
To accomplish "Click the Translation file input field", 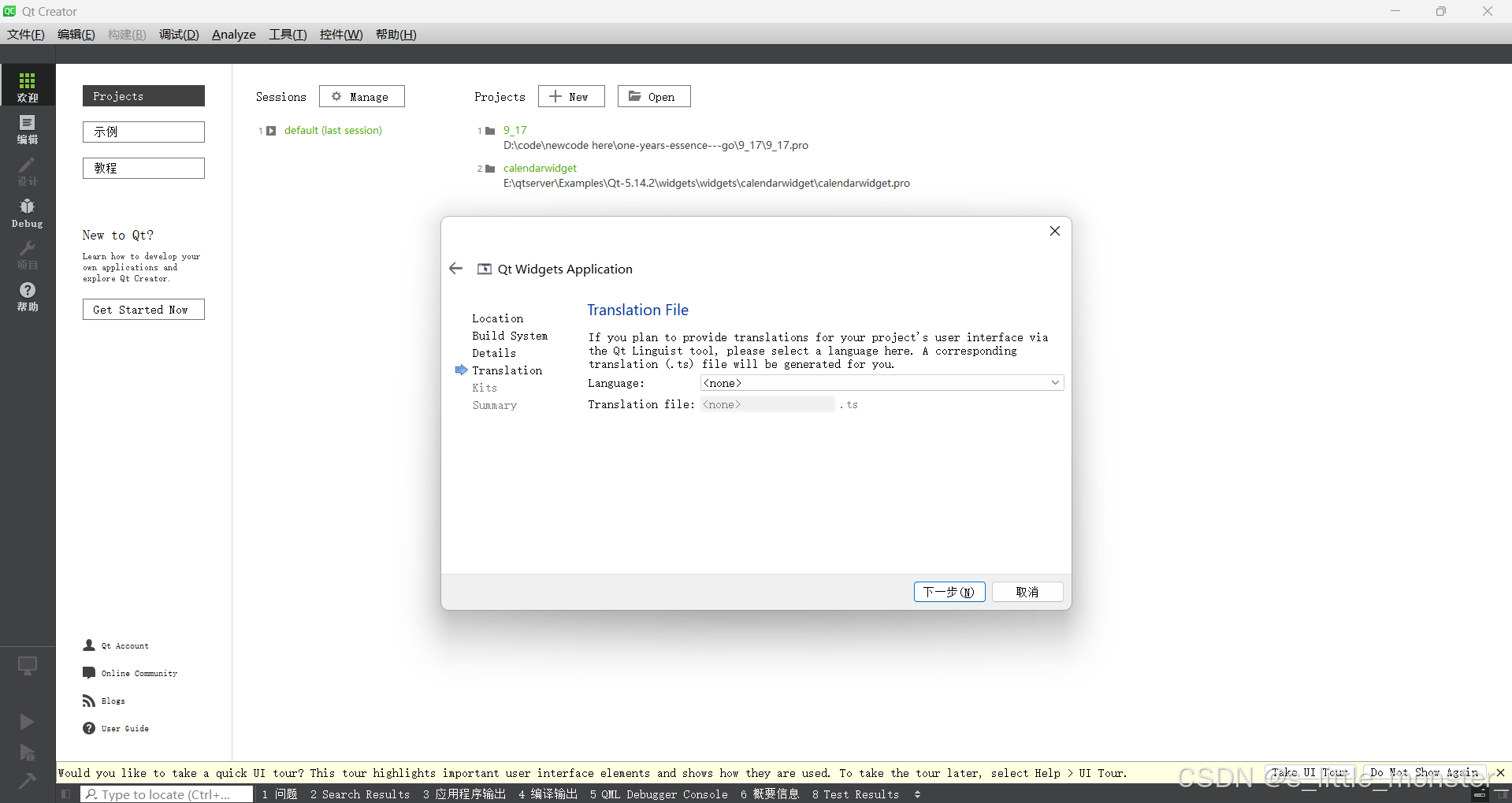I will [x=767, y=404].
